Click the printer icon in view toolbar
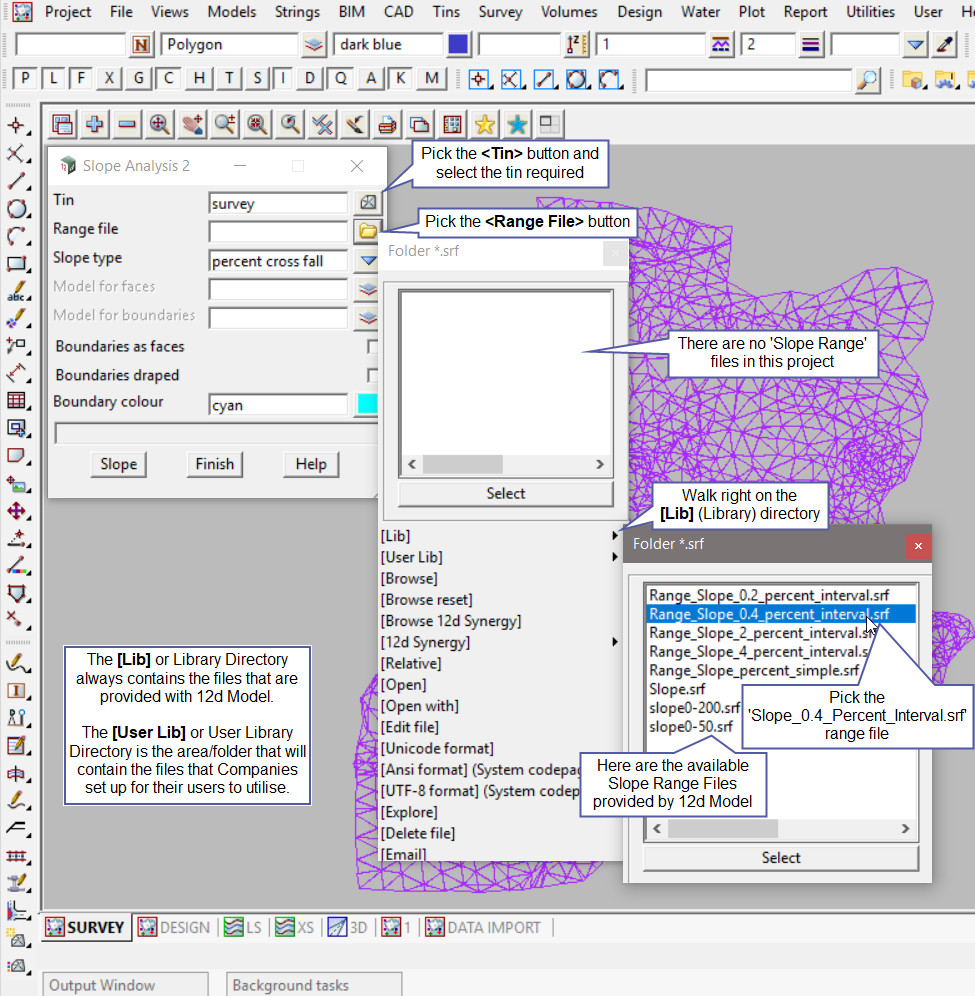Image resolution: width=975 pixels, height=996 pixels. [x=388, y=124]
